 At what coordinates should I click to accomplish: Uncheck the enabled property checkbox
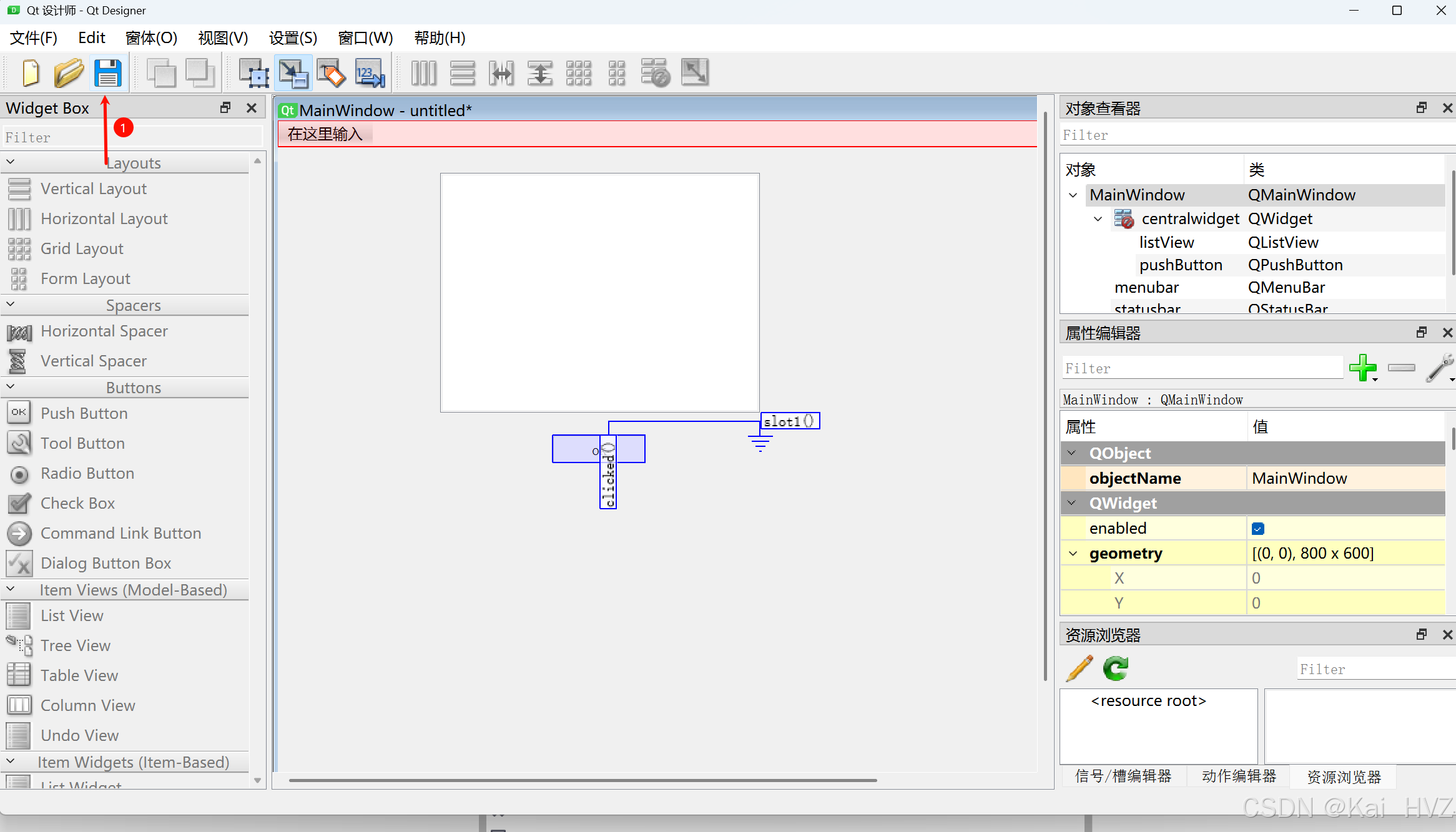point(1258,529)
